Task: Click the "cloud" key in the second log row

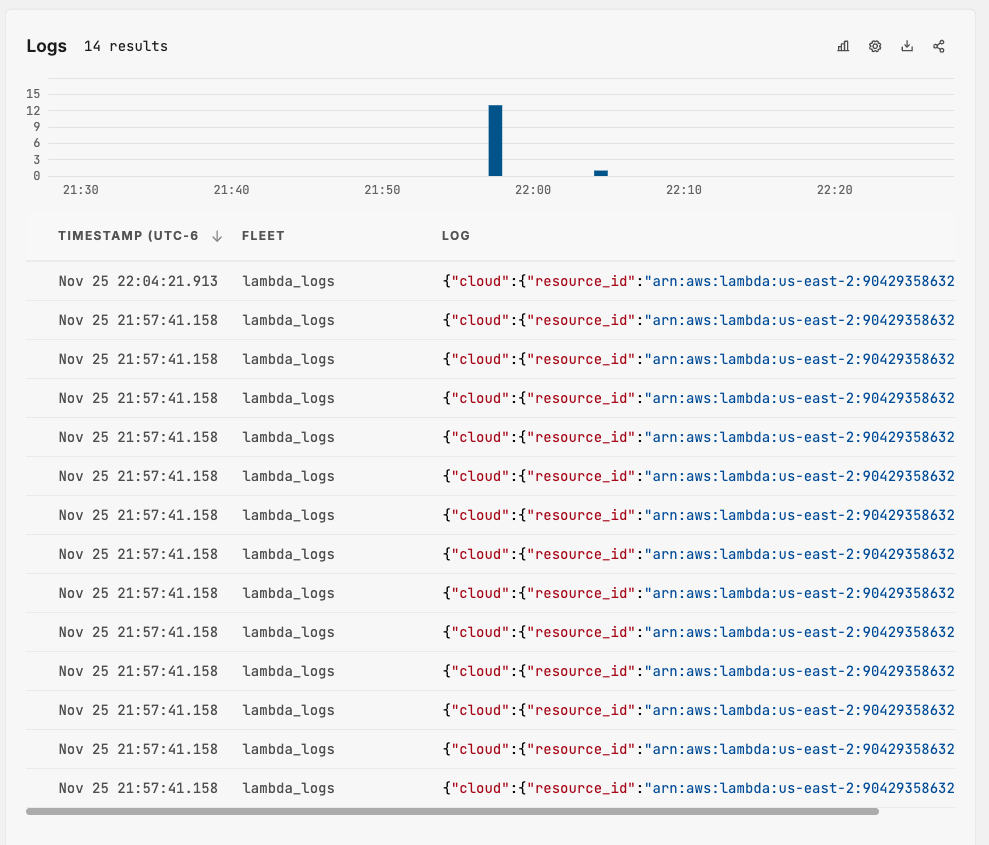Action: pyautogui.click(x=479, y=321)
